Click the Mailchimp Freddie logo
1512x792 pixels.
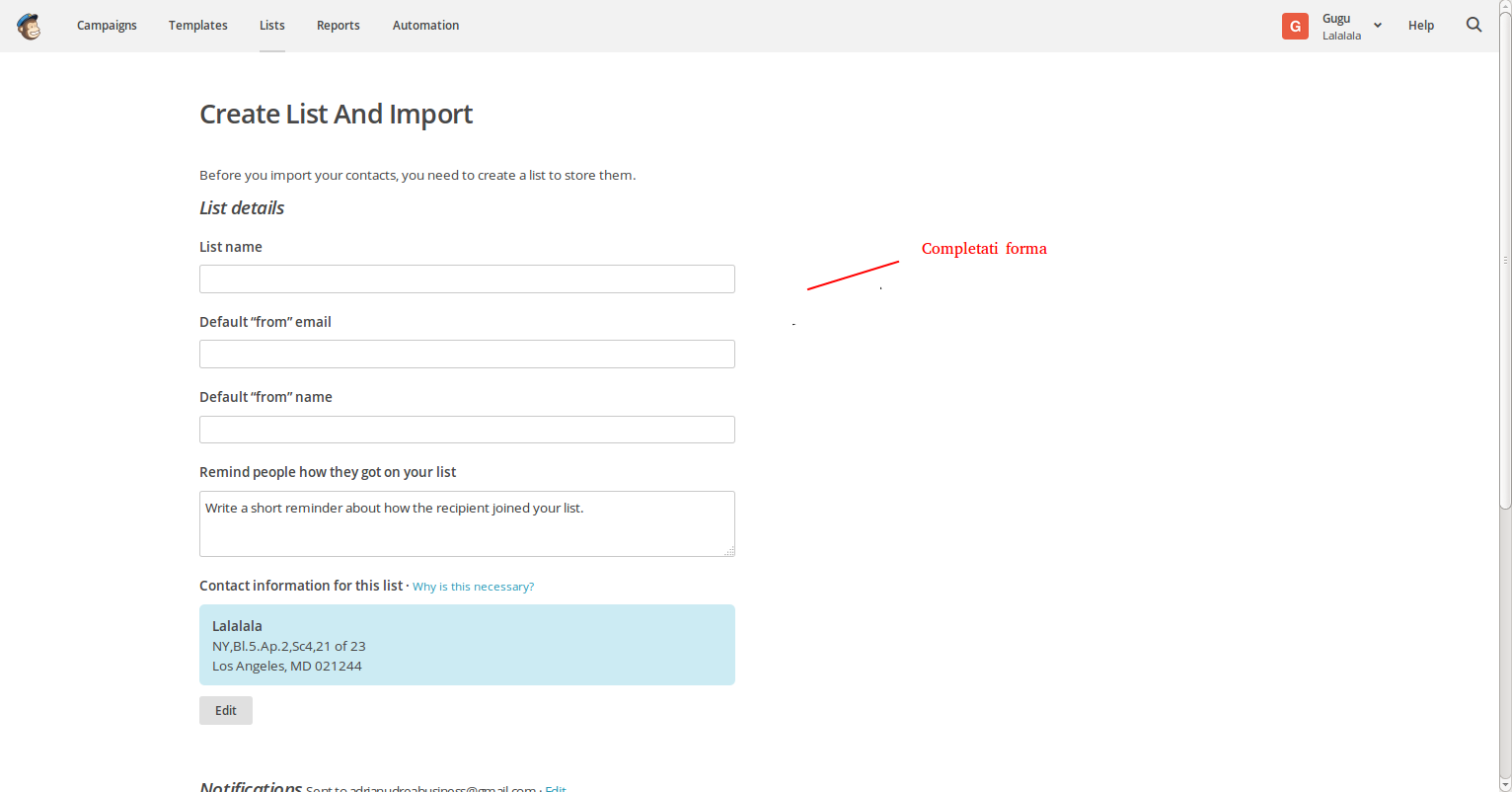29,26
